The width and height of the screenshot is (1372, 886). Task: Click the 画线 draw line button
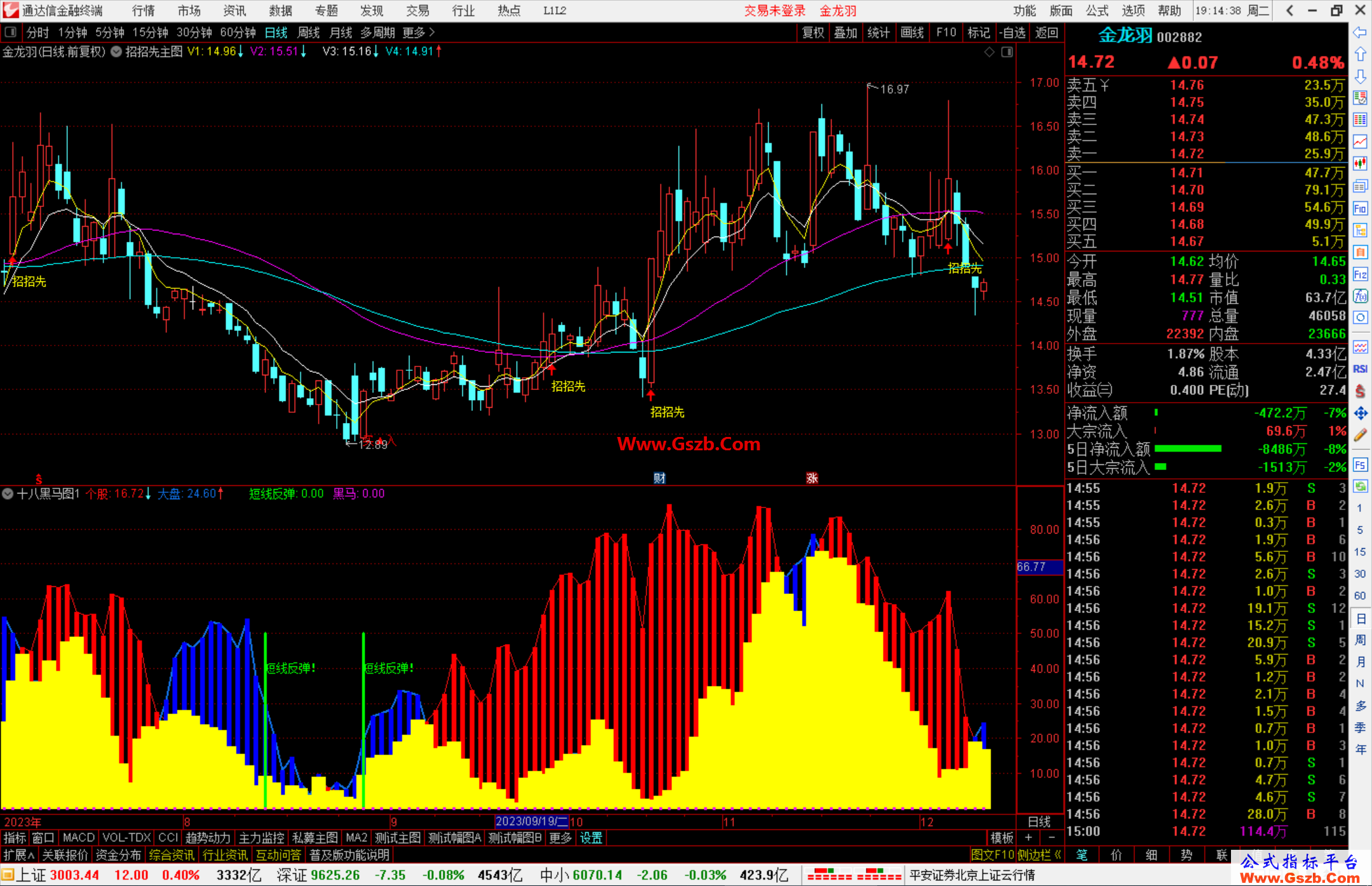tap(912, 32)
